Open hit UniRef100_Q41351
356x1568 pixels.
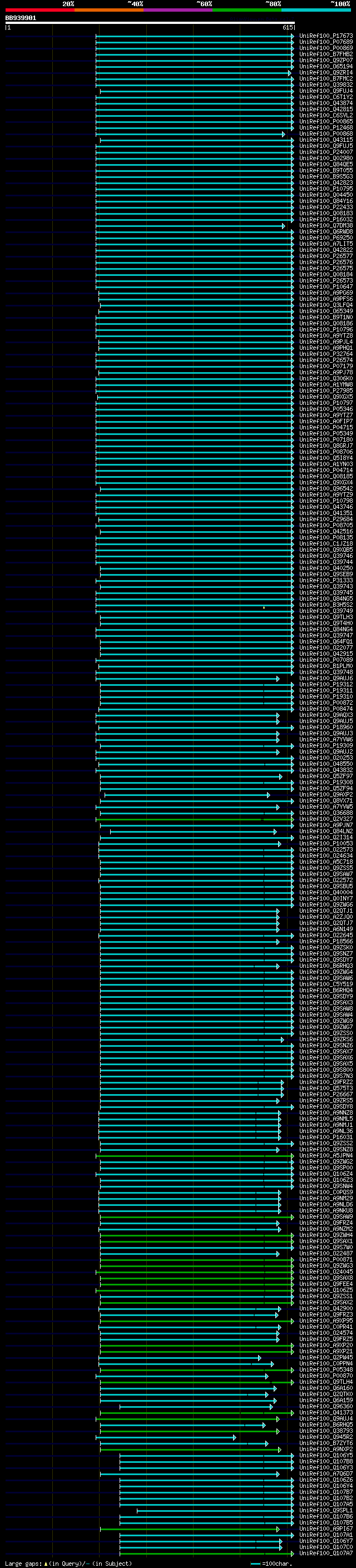coord(325,513)
